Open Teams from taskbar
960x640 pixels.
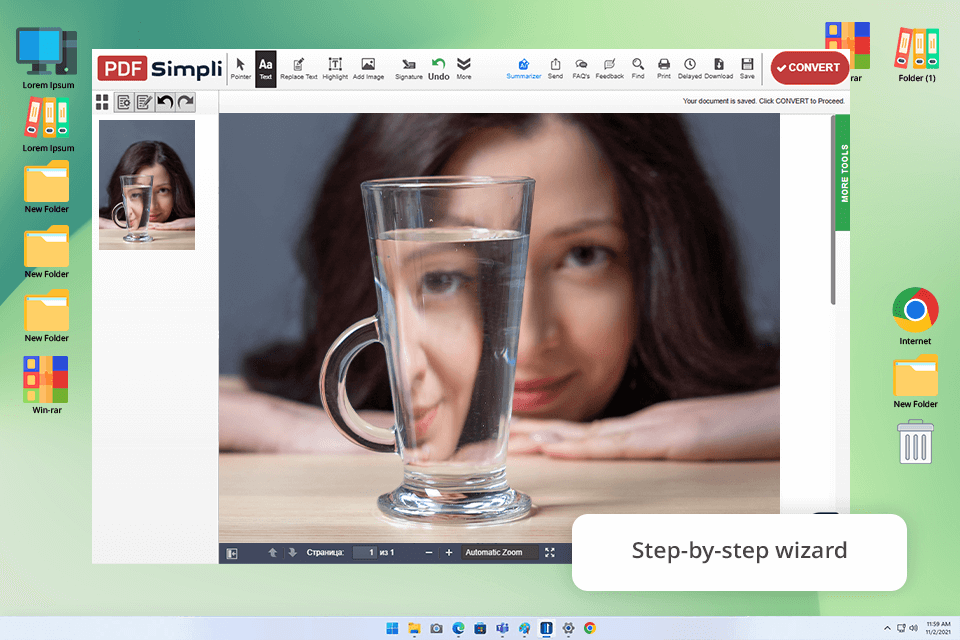coord(503,628)
